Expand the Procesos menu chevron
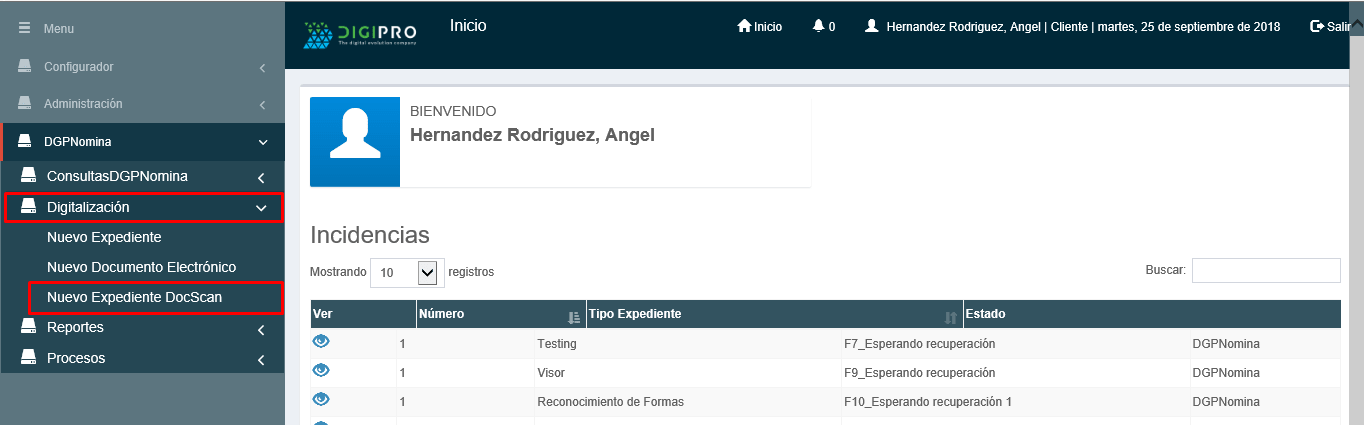This screenshot has height=425, width=1364. [x=261, y=359]
